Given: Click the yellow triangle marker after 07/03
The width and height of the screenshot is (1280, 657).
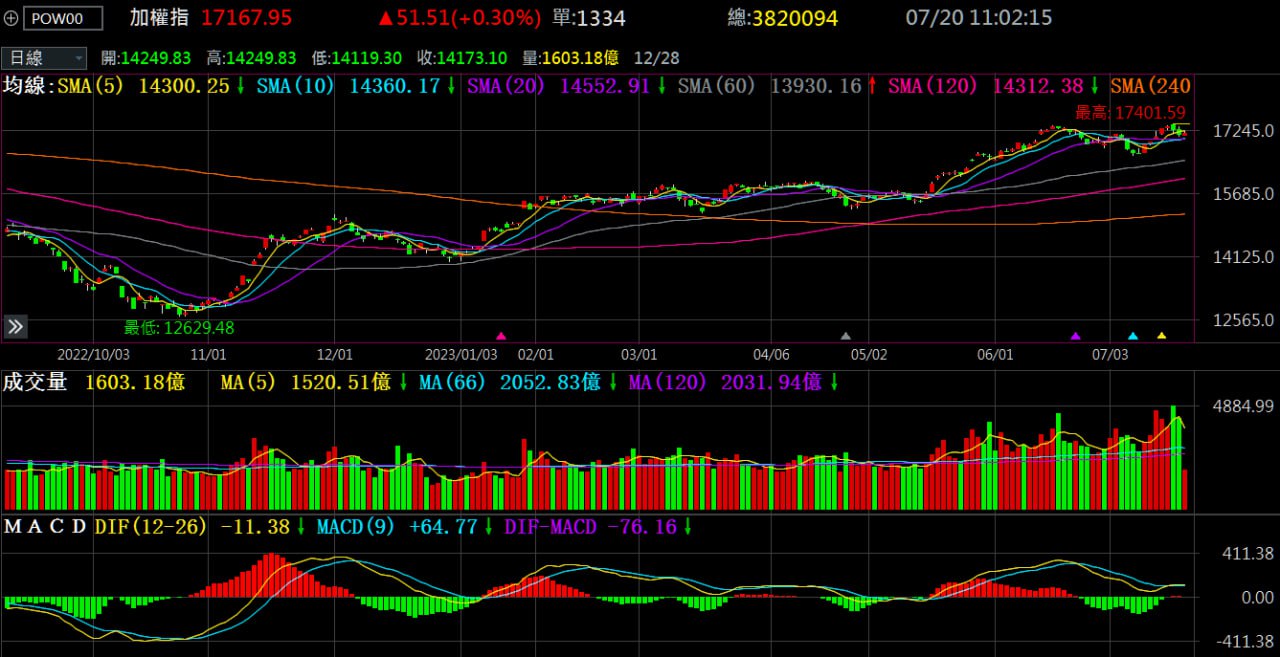Looking at the screenshot, I should (1161, 336).
